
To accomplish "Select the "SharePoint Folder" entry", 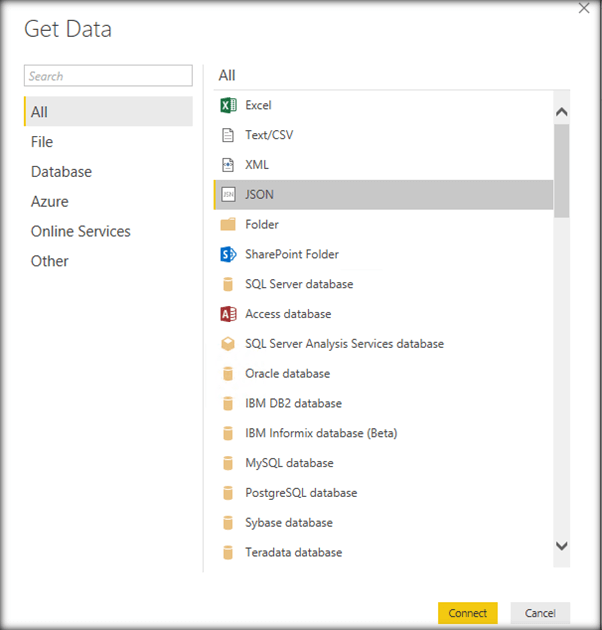I will [x=383, y=254].
